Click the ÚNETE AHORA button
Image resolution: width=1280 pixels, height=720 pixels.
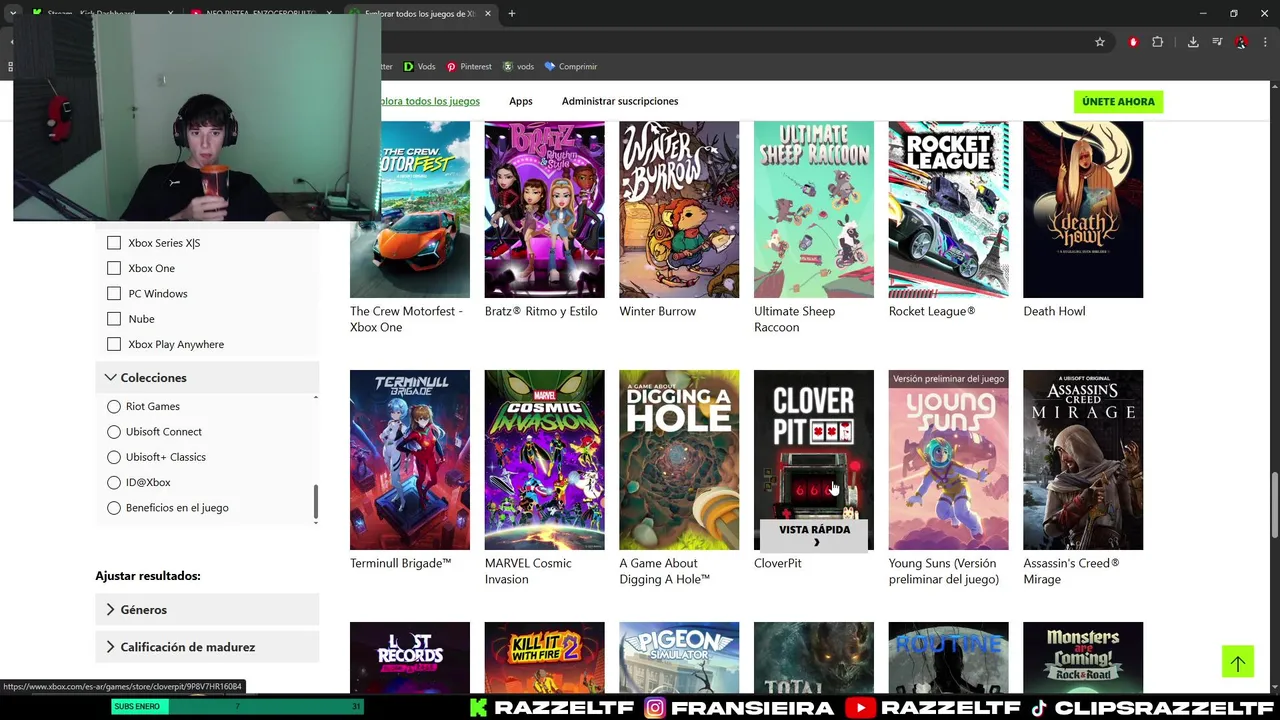click(1118, 101)
